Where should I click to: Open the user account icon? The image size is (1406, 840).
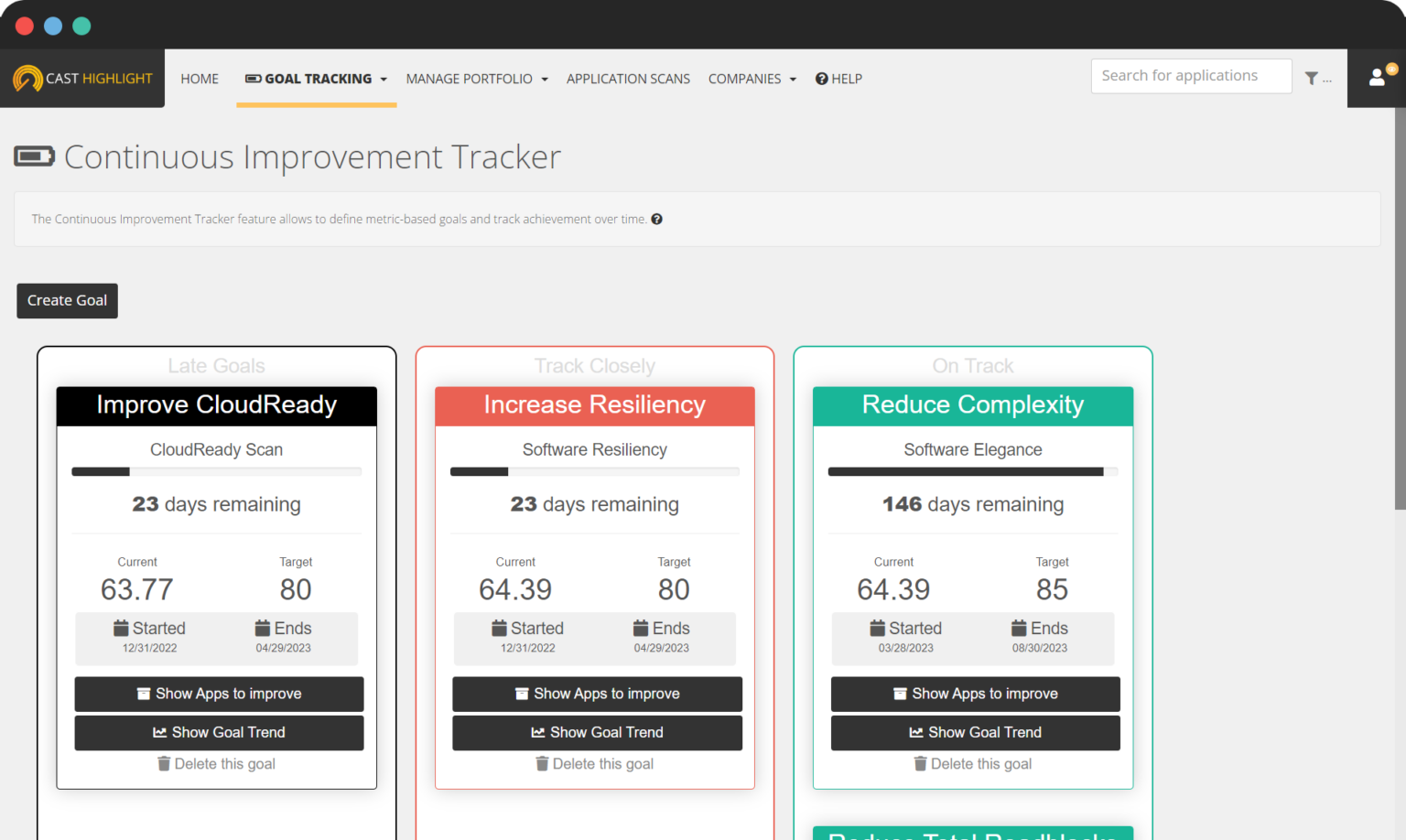(1377, 78)
